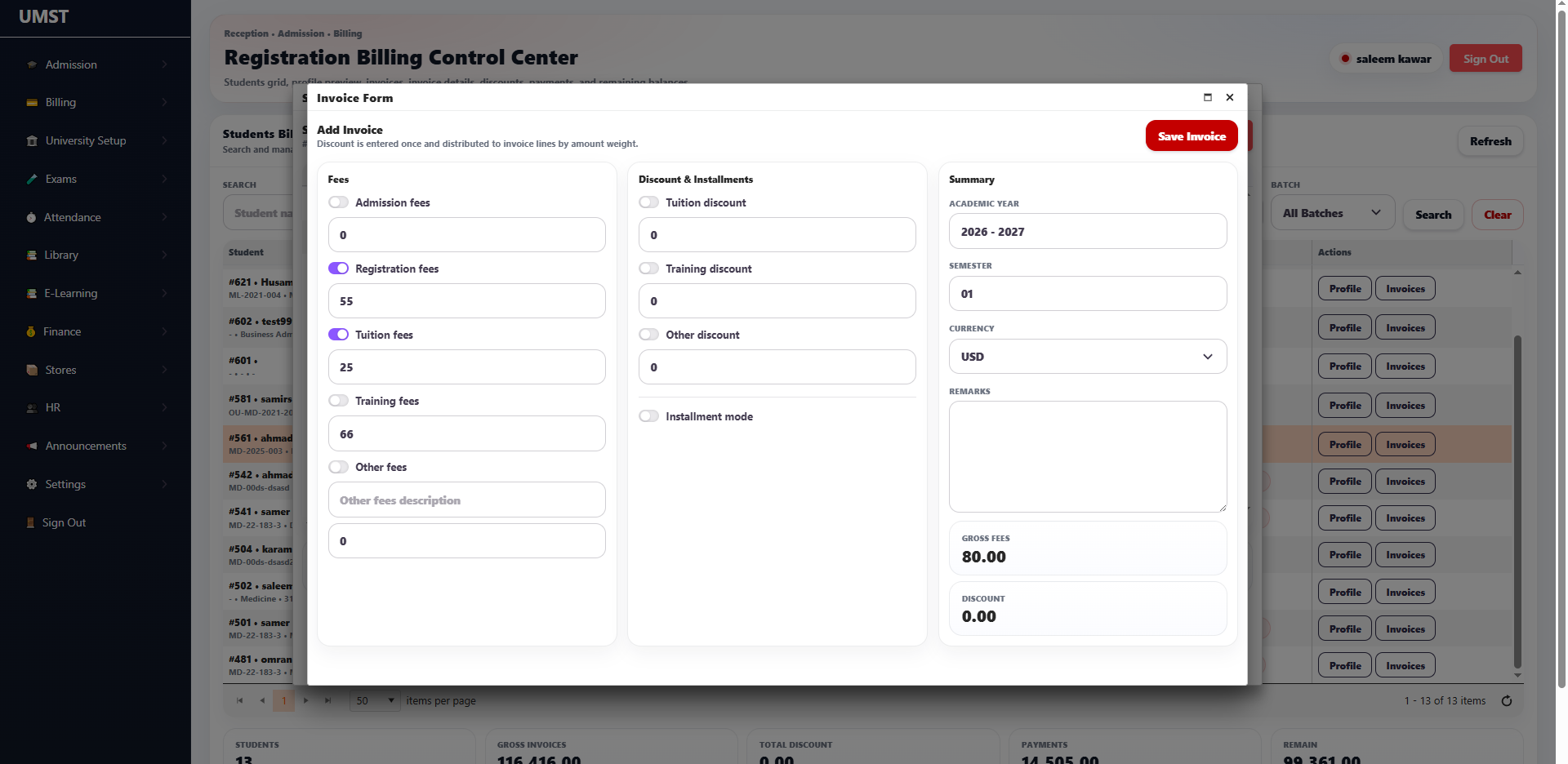Click the top-right Sign Out button

pos(1486,59)
